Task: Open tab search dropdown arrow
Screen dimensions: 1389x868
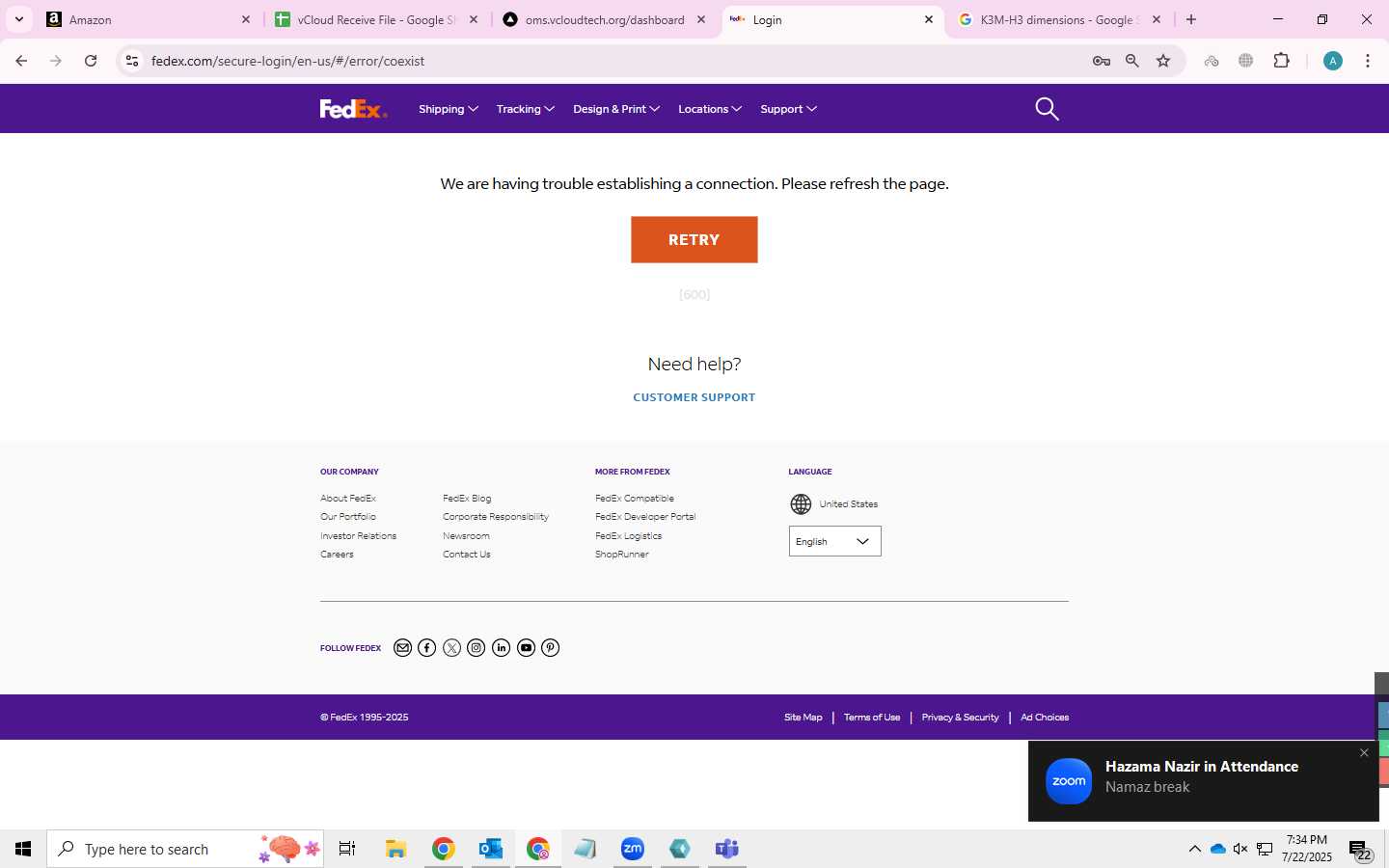Action: coord(19,19)
